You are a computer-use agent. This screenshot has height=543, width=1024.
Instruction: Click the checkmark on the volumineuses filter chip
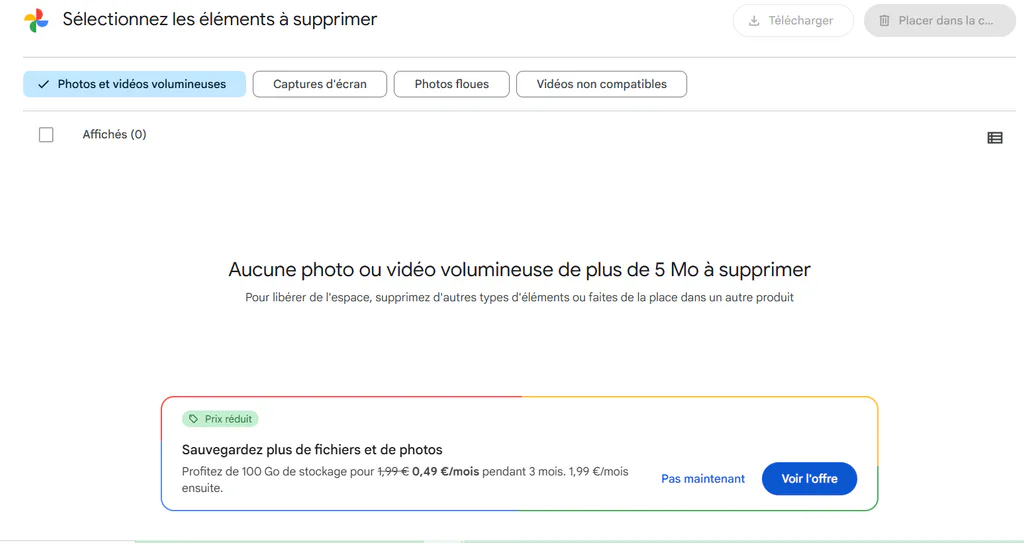pos(43,84)
